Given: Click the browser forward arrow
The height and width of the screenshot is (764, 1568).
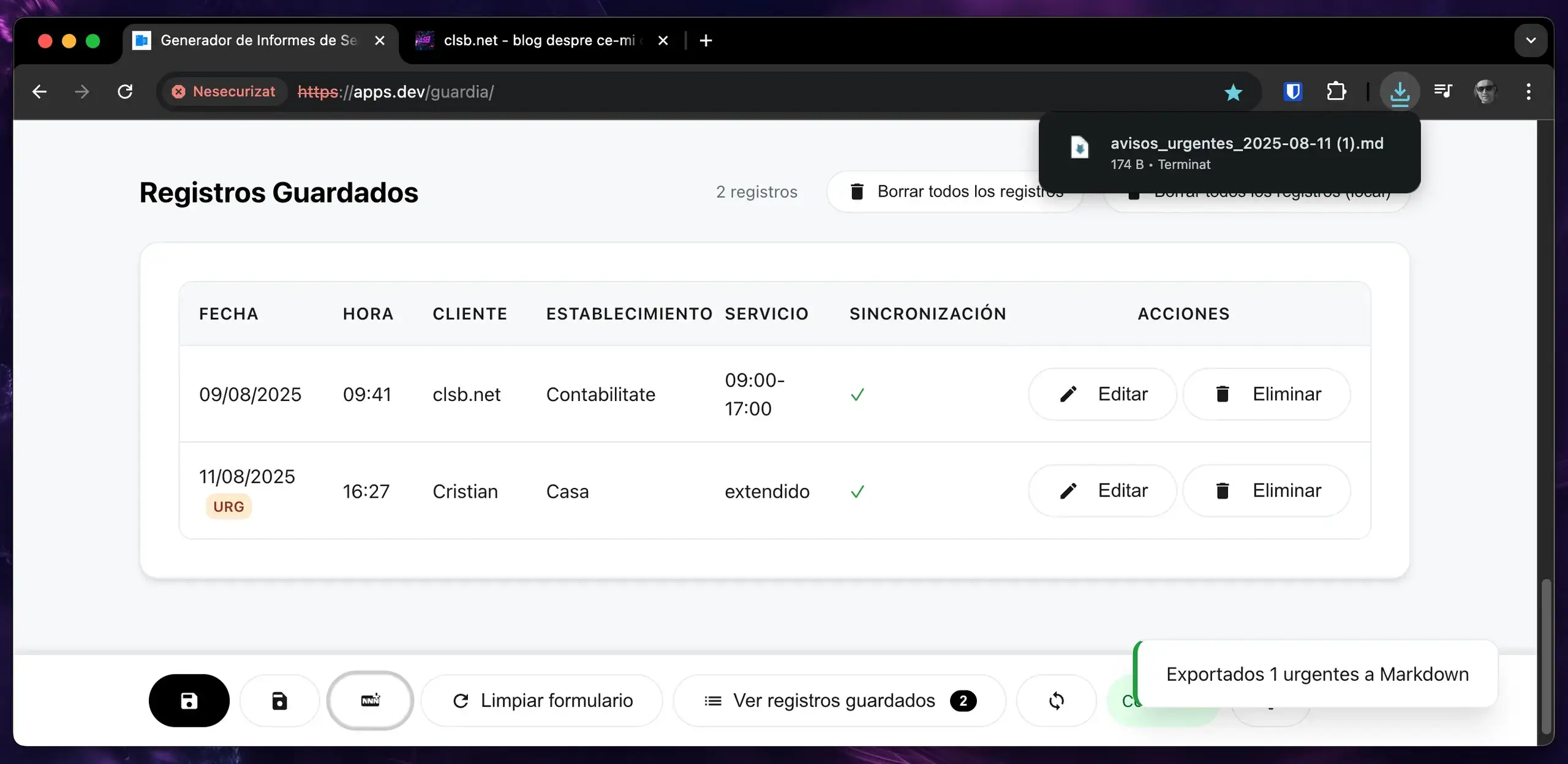Looking at the screenshot, I should 81,92.
